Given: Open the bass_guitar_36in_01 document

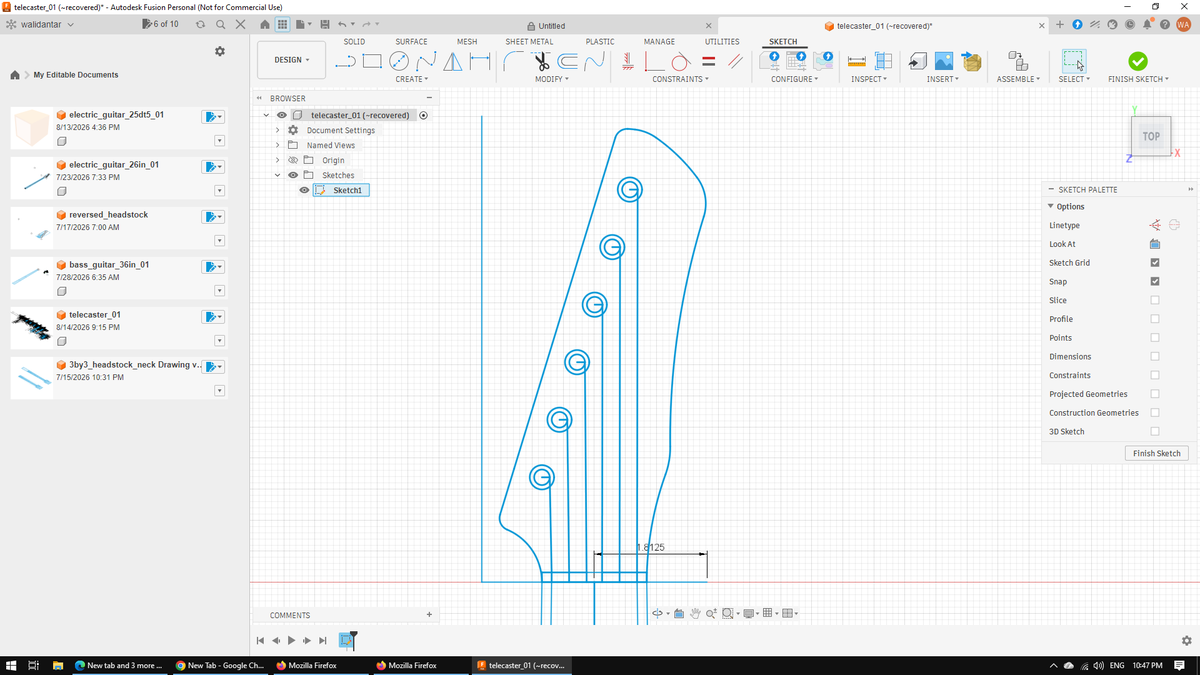Looking at the screenshot, I should coord(109,265).
